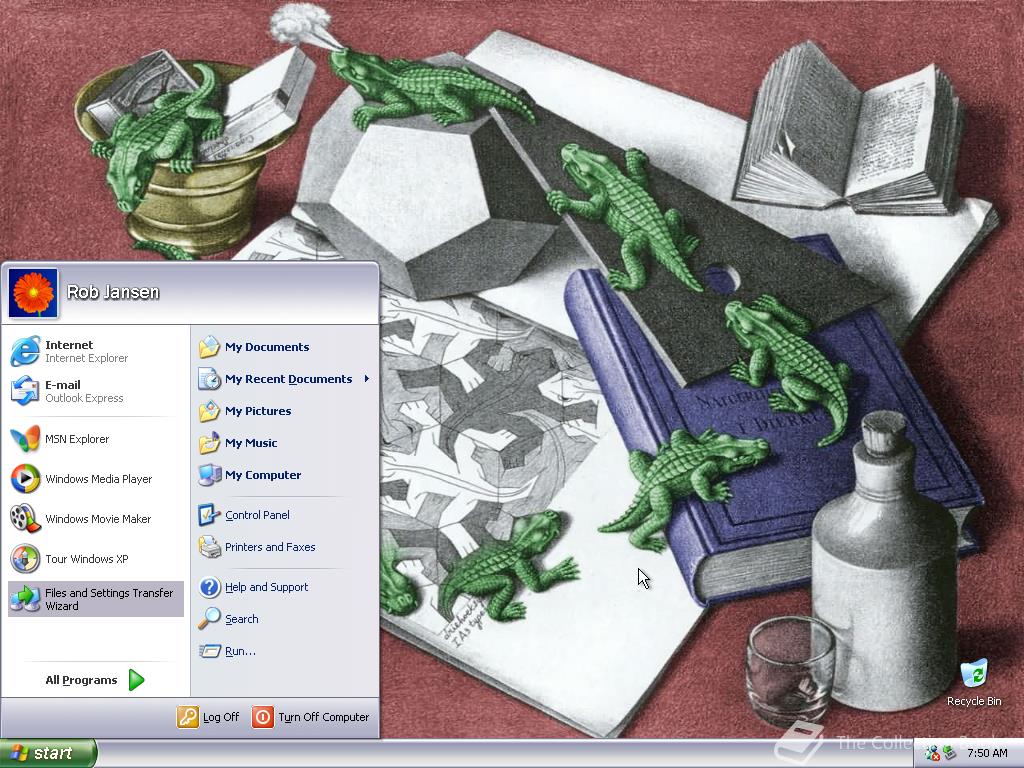Click the Run dialog icon
This screenshot has width=1024, height=768.
[x=210, y=651]
